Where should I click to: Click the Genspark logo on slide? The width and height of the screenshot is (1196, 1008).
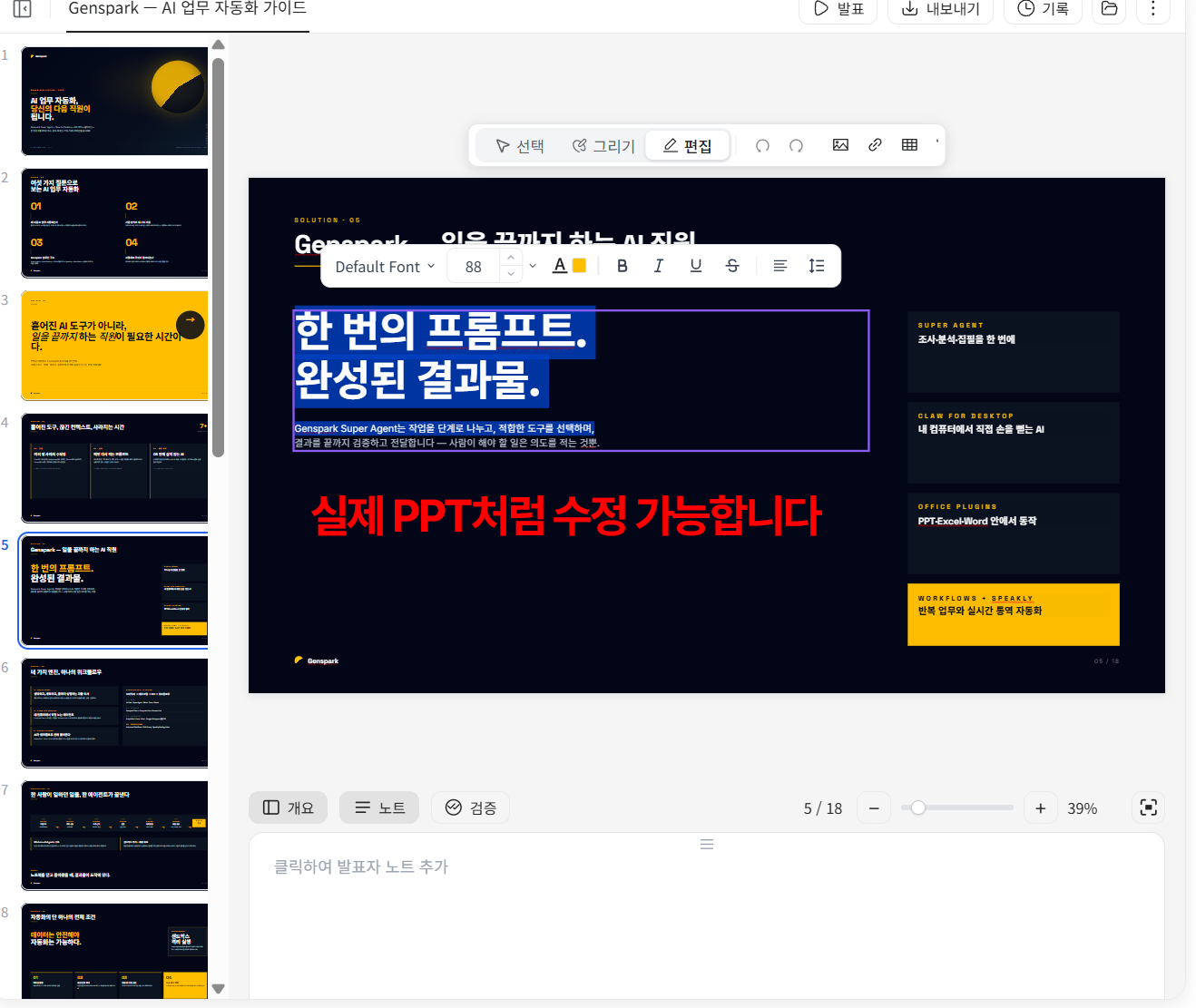point(317,661)
